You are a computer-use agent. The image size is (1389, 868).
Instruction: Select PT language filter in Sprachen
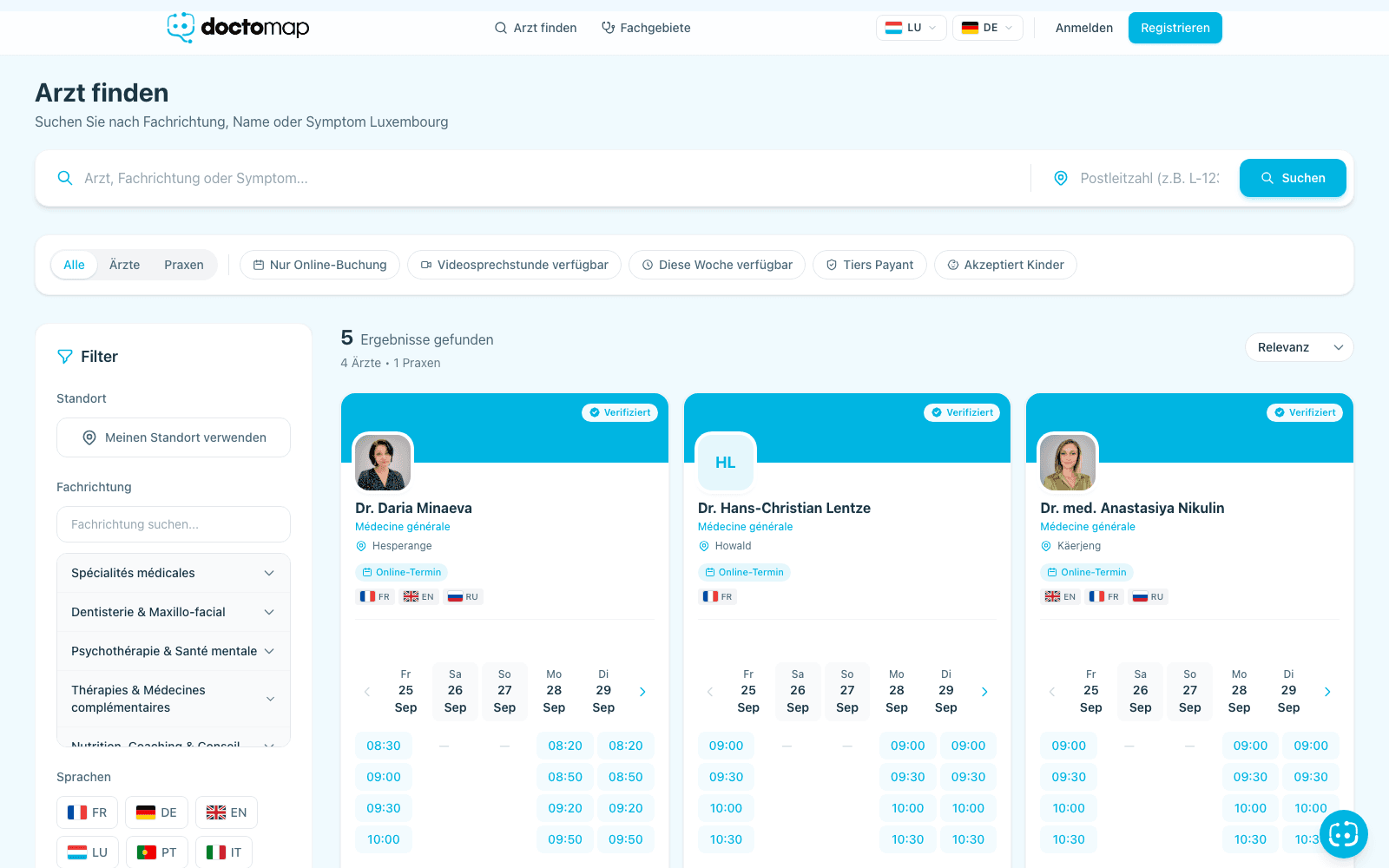tap(157, 852)
